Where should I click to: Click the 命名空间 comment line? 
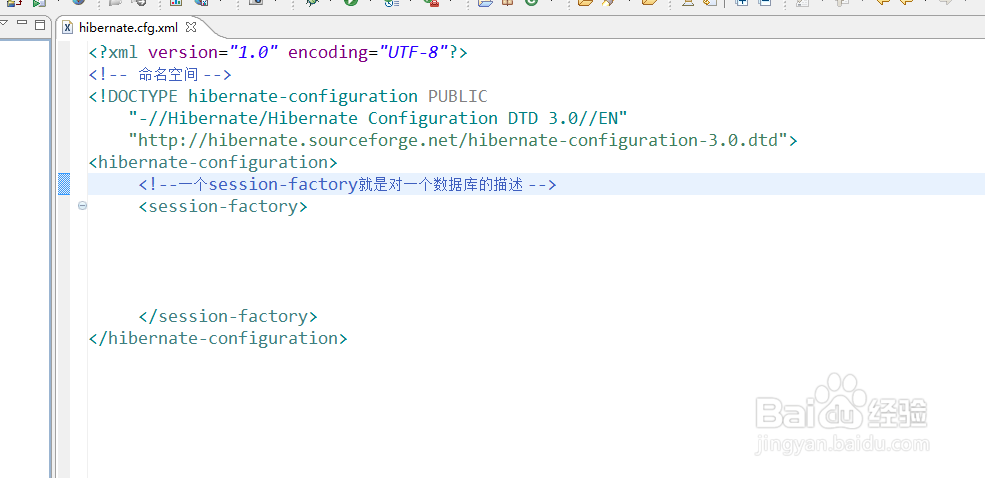(160, 75)
